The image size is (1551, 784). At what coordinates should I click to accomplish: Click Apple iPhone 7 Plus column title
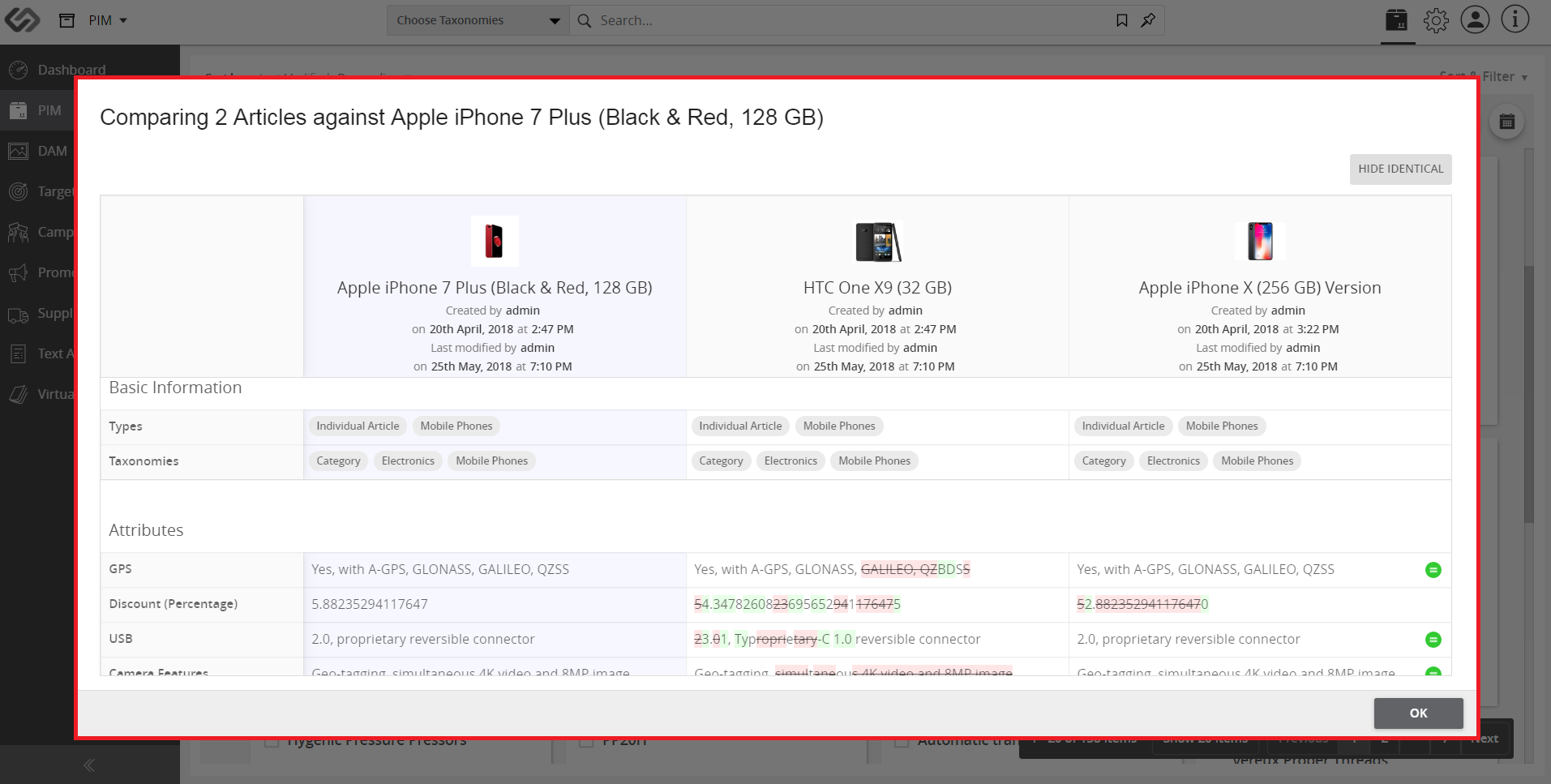tap(495, 288)
